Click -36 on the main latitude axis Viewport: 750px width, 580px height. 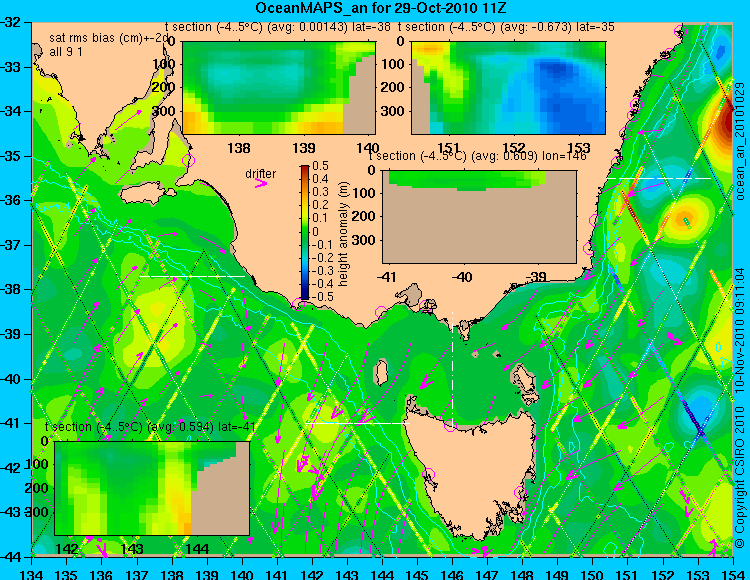(x=10, y=200)
